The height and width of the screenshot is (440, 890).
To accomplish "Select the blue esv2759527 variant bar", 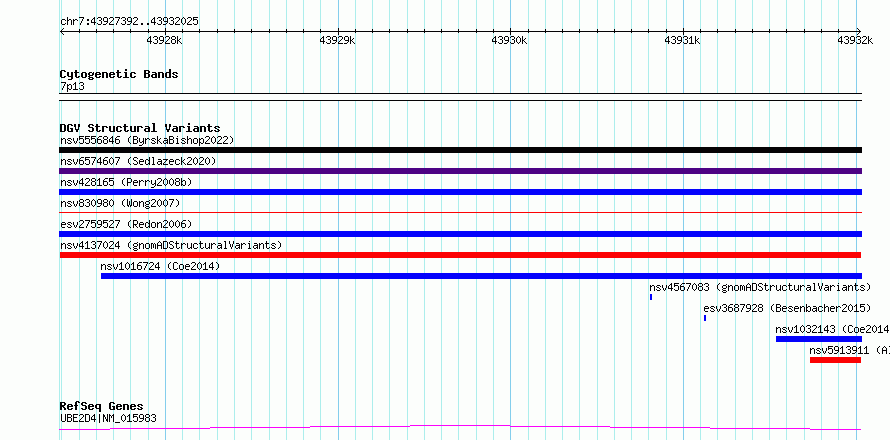I will point(460,234).
